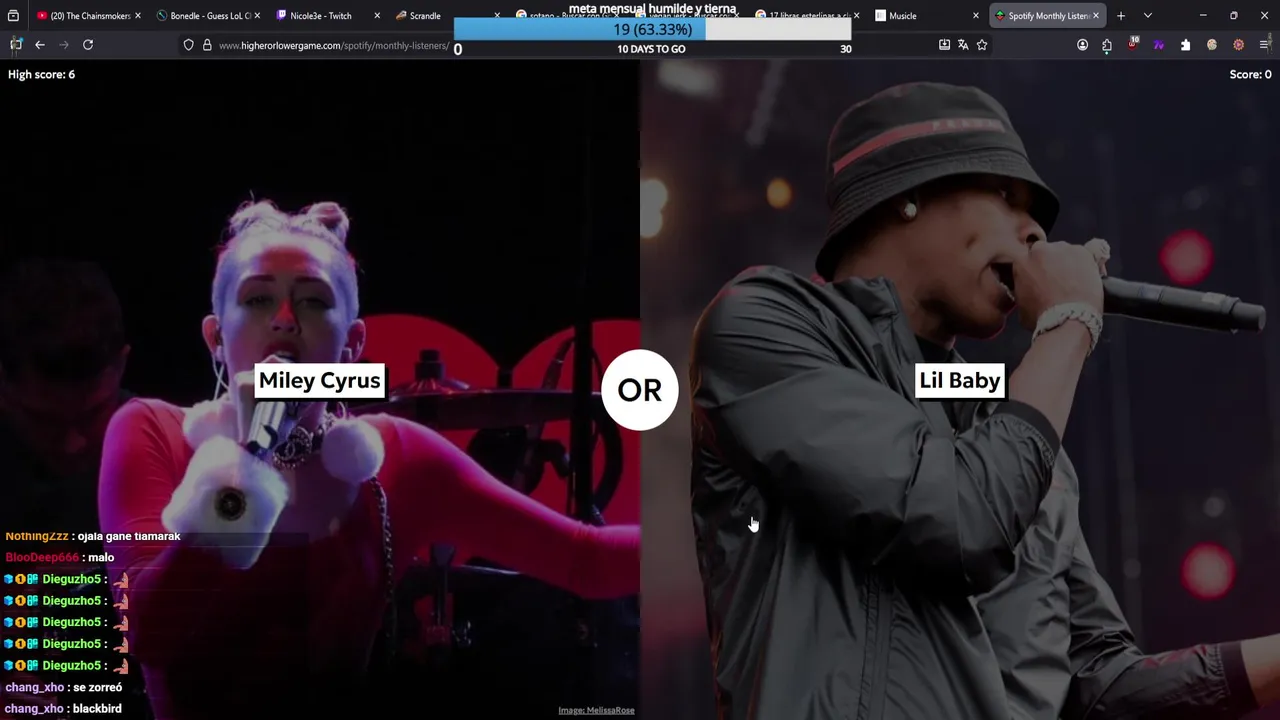The height and width of the screenshot is (720, 1280).
Task: Open the red extension with badge 10
Action: tap(1133, 44)
